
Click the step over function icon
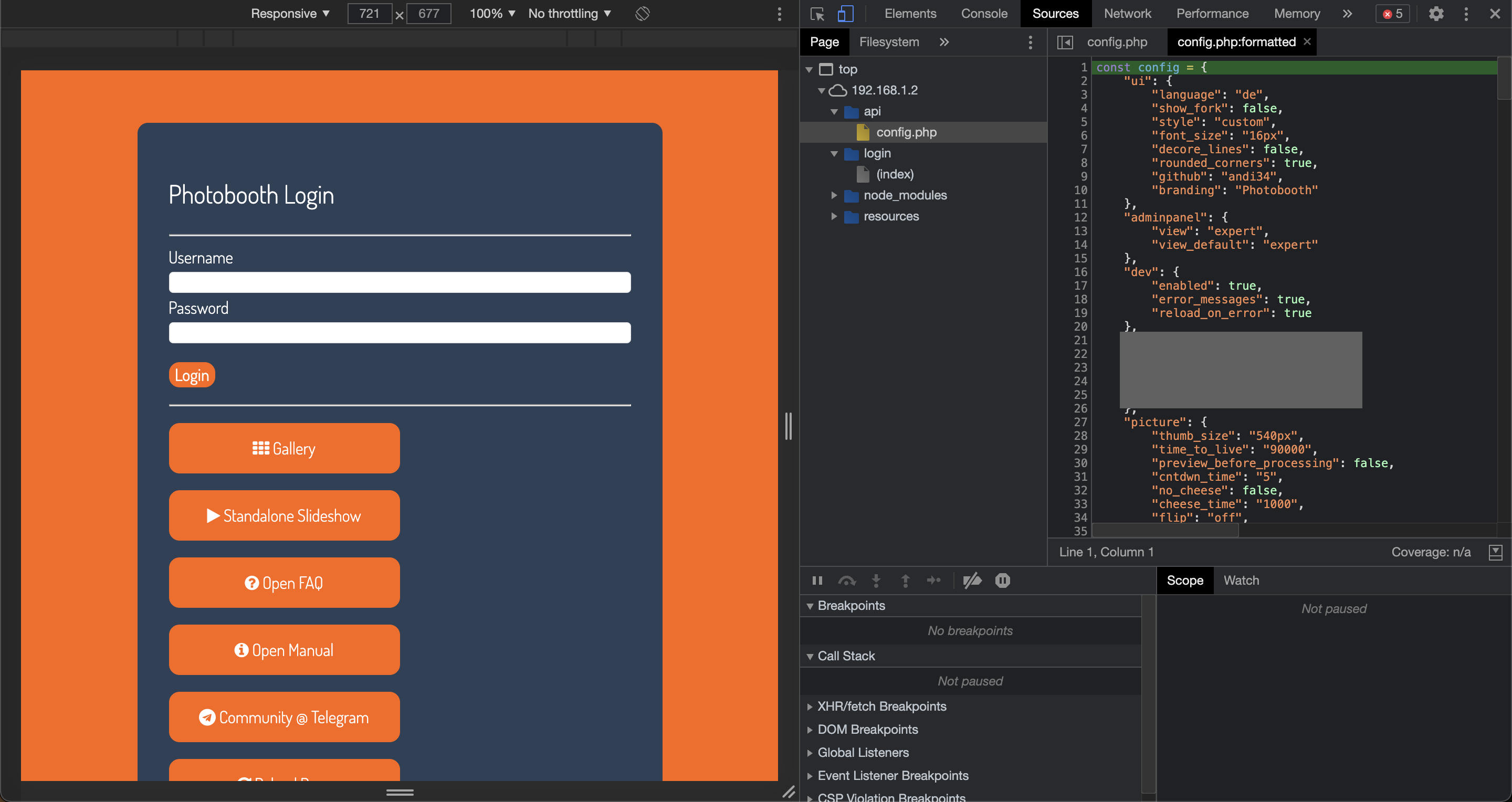point(846,580)
